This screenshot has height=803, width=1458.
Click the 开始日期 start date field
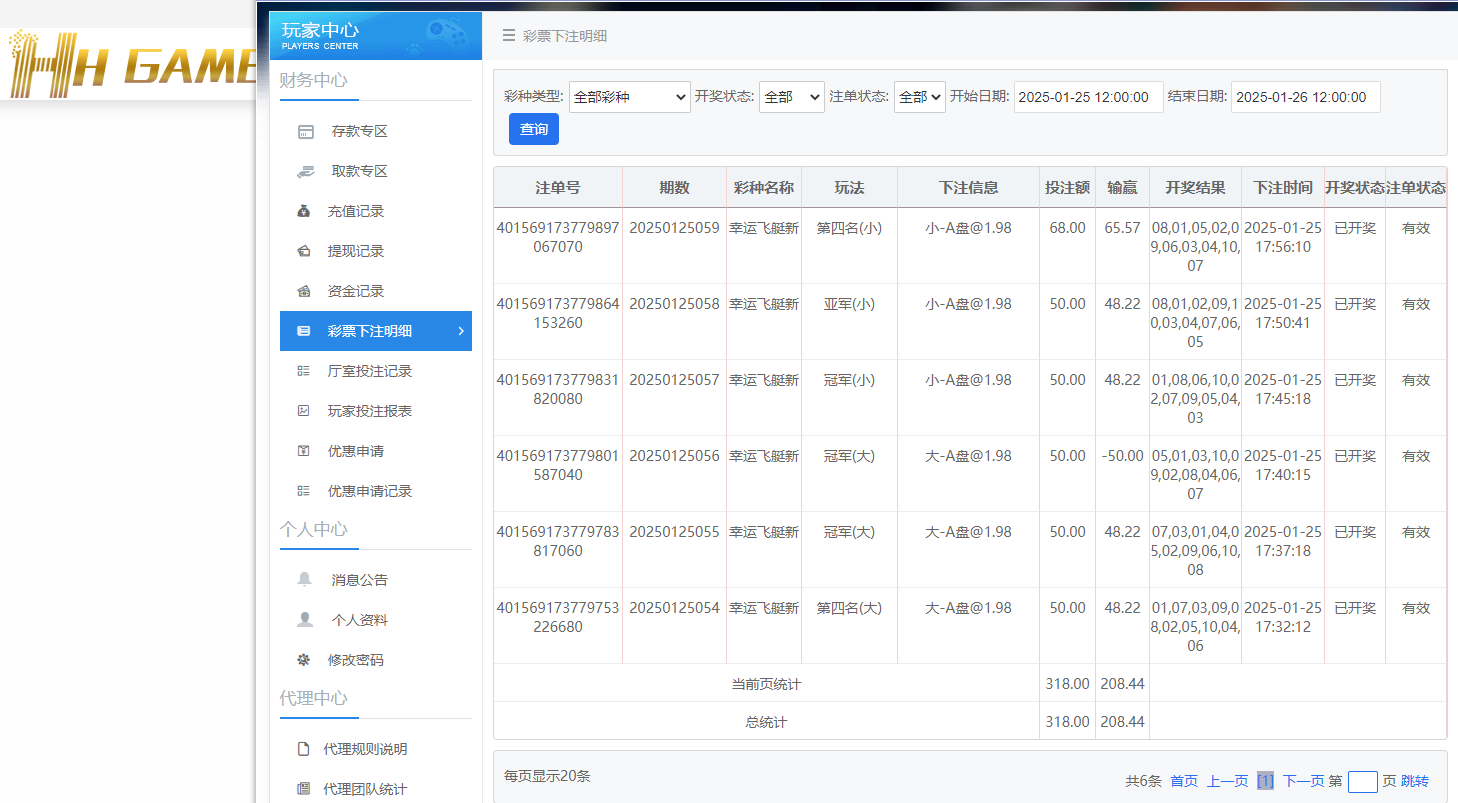[1088, 97]
